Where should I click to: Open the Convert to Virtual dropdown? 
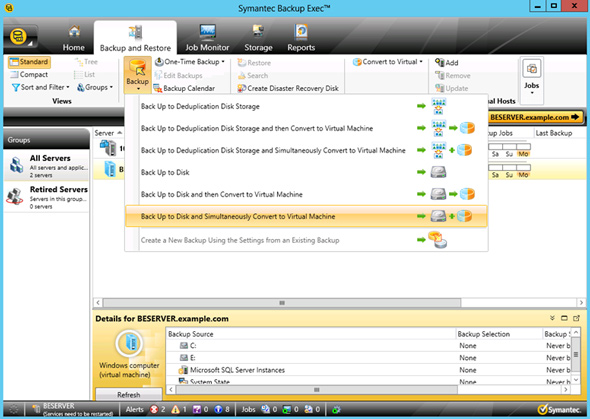click(x=388, y=62)
